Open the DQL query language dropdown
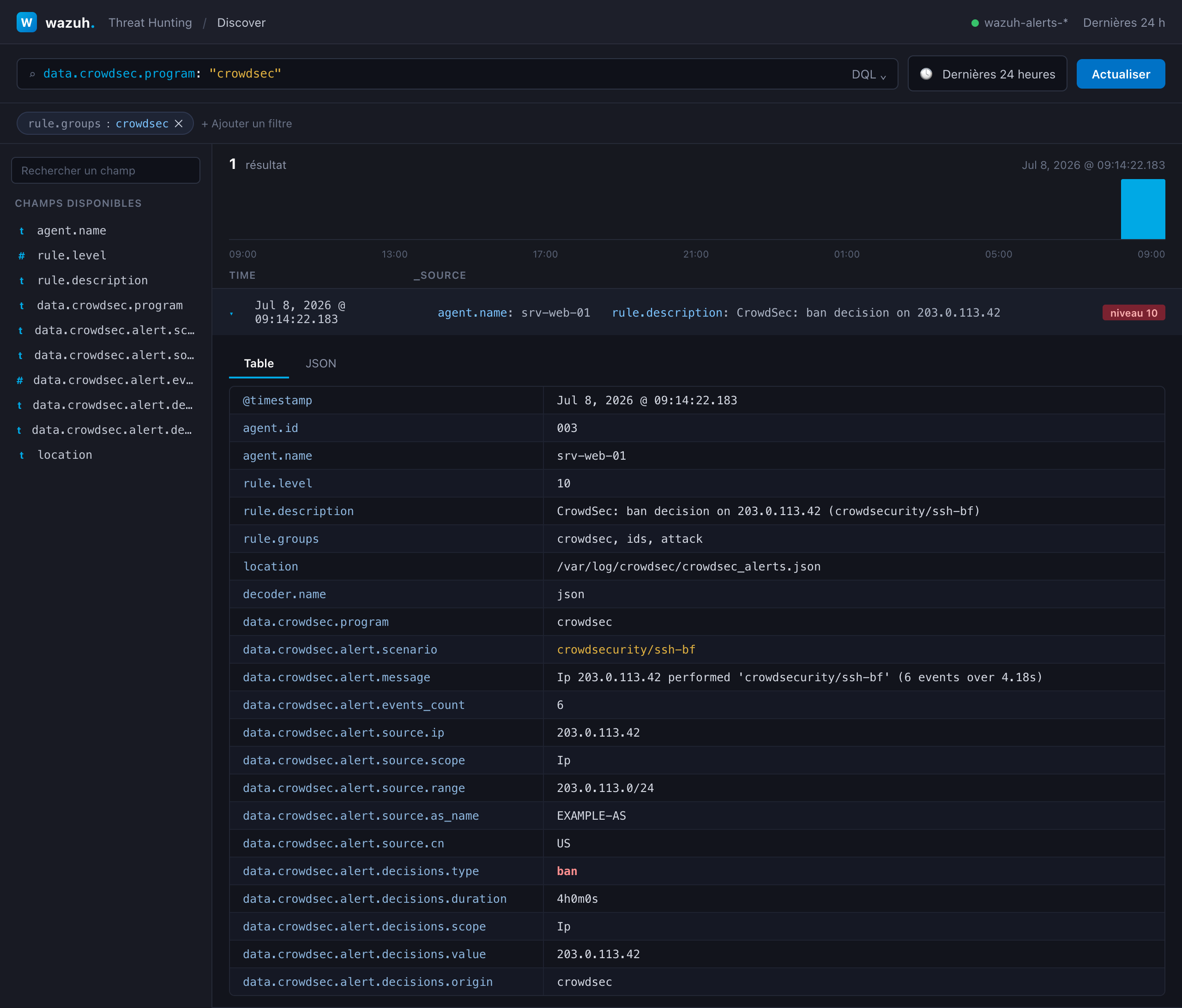 [x=868, y=74]
